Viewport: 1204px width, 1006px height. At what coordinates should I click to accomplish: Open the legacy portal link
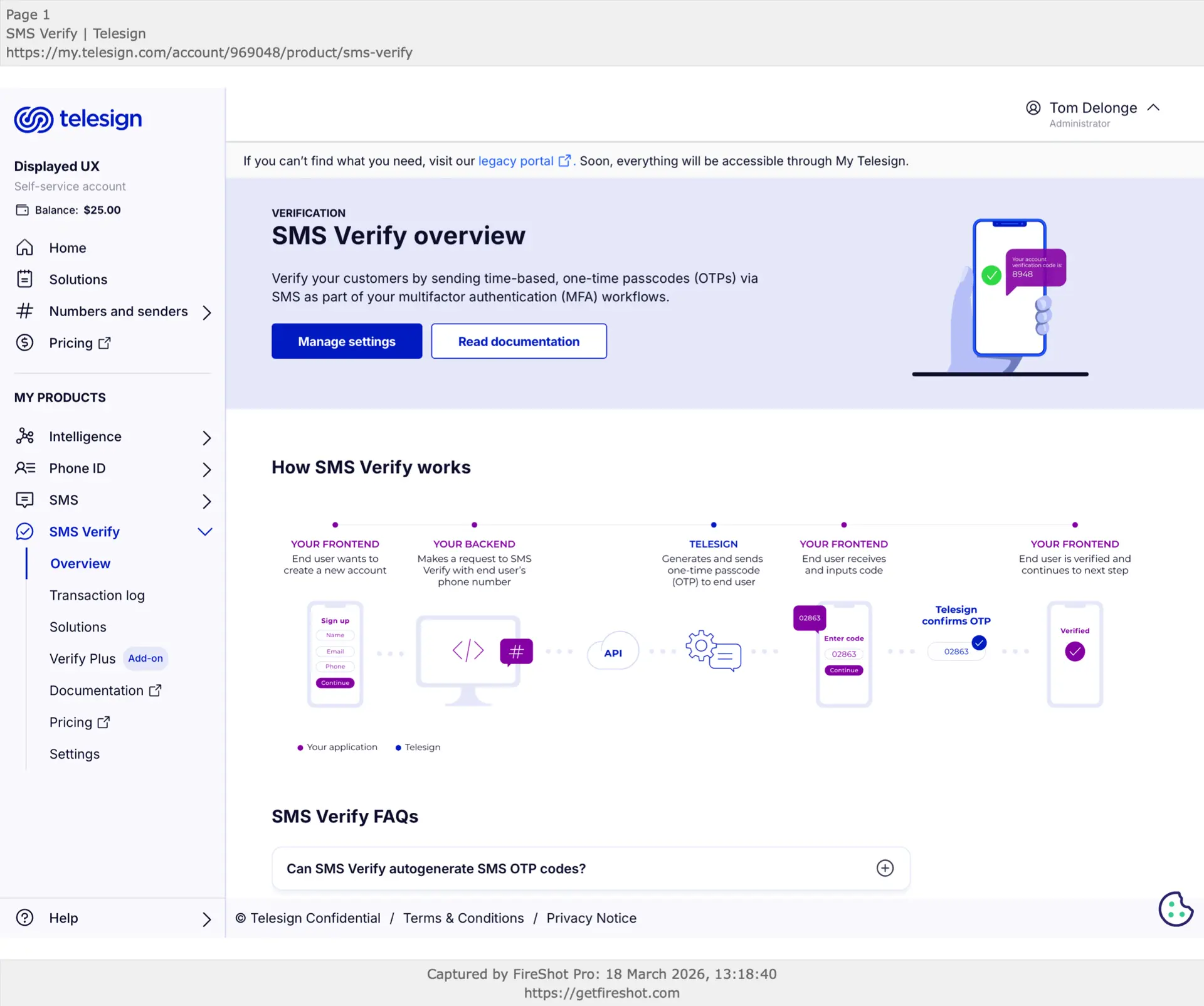514,161
